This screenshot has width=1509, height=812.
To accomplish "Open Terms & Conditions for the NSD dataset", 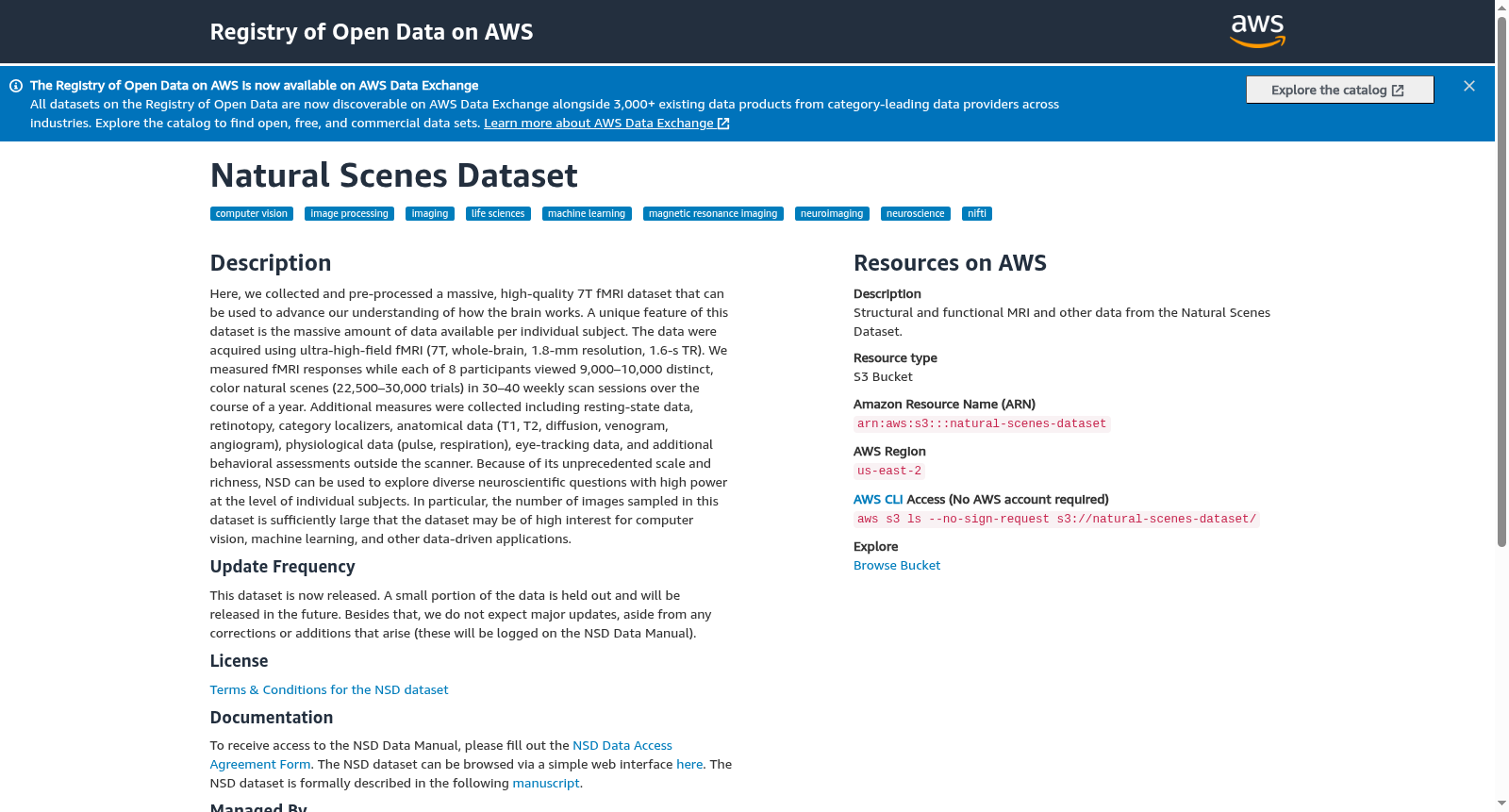I will (329, 689).
